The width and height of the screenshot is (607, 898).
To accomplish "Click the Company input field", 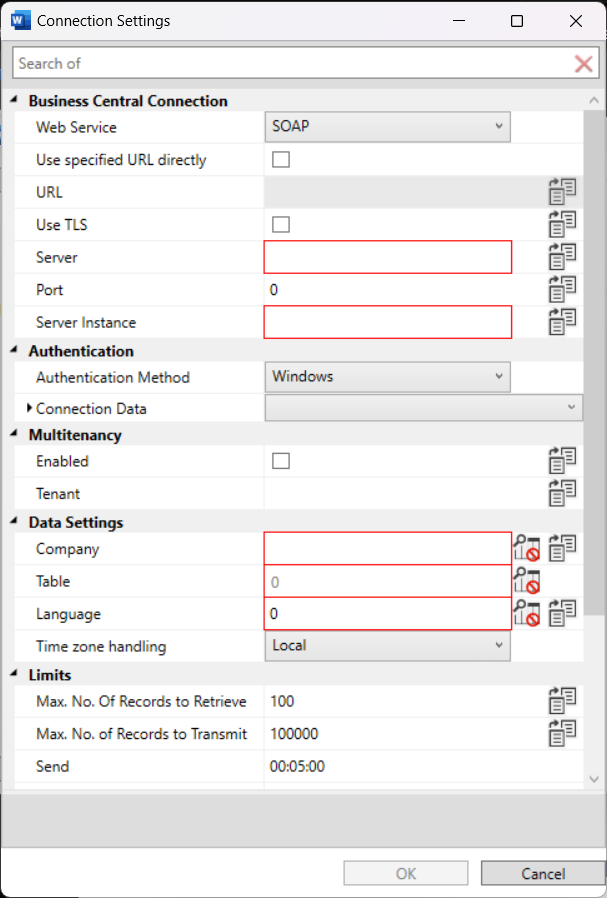I will click(x=388, y=549).
